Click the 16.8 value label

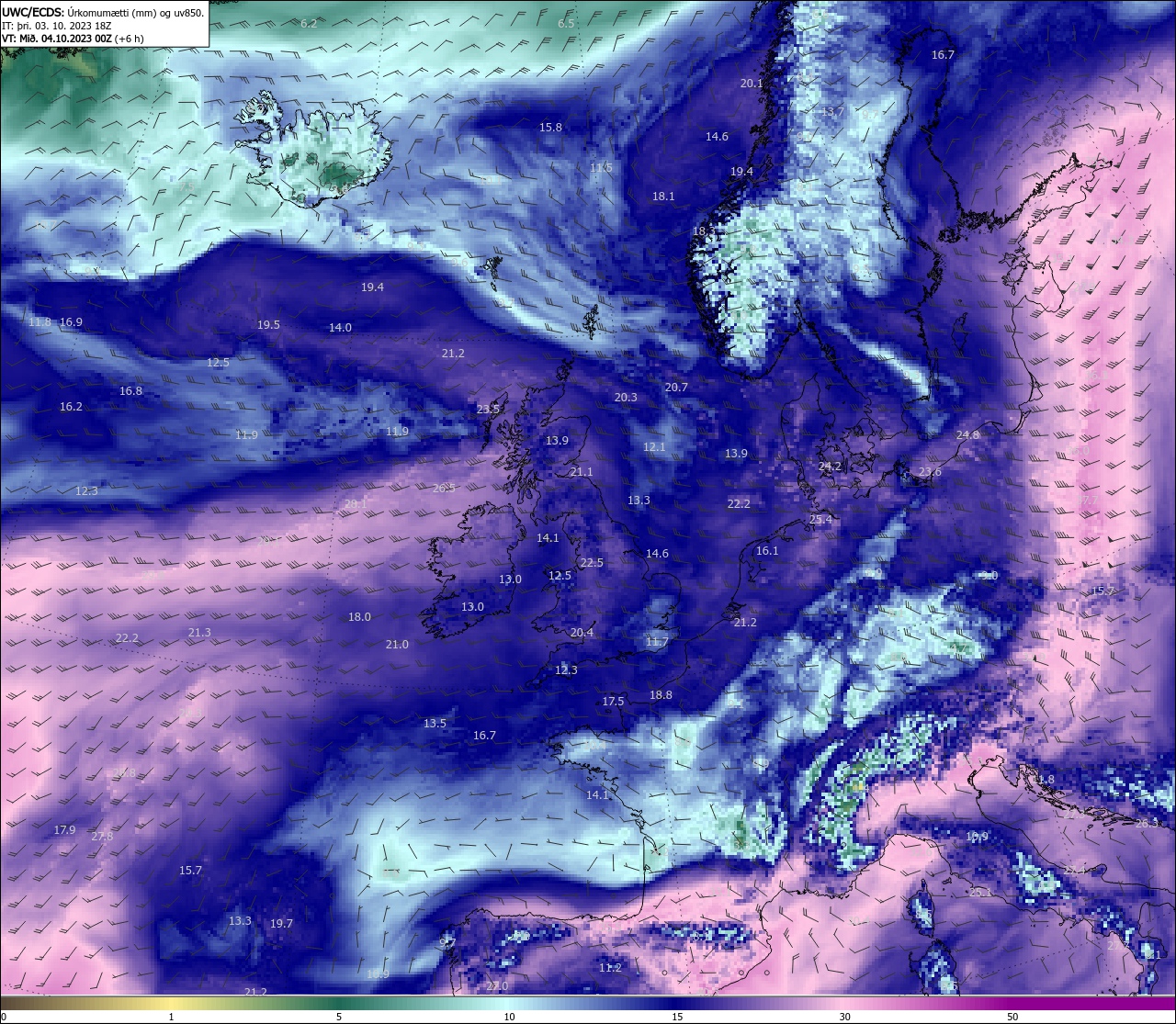click(130, 391)
